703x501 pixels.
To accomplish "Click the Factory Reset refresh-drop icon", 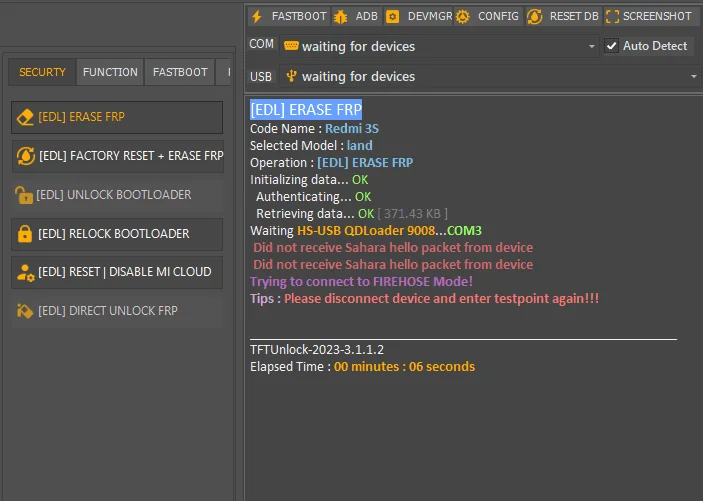I will pos(26,156).
